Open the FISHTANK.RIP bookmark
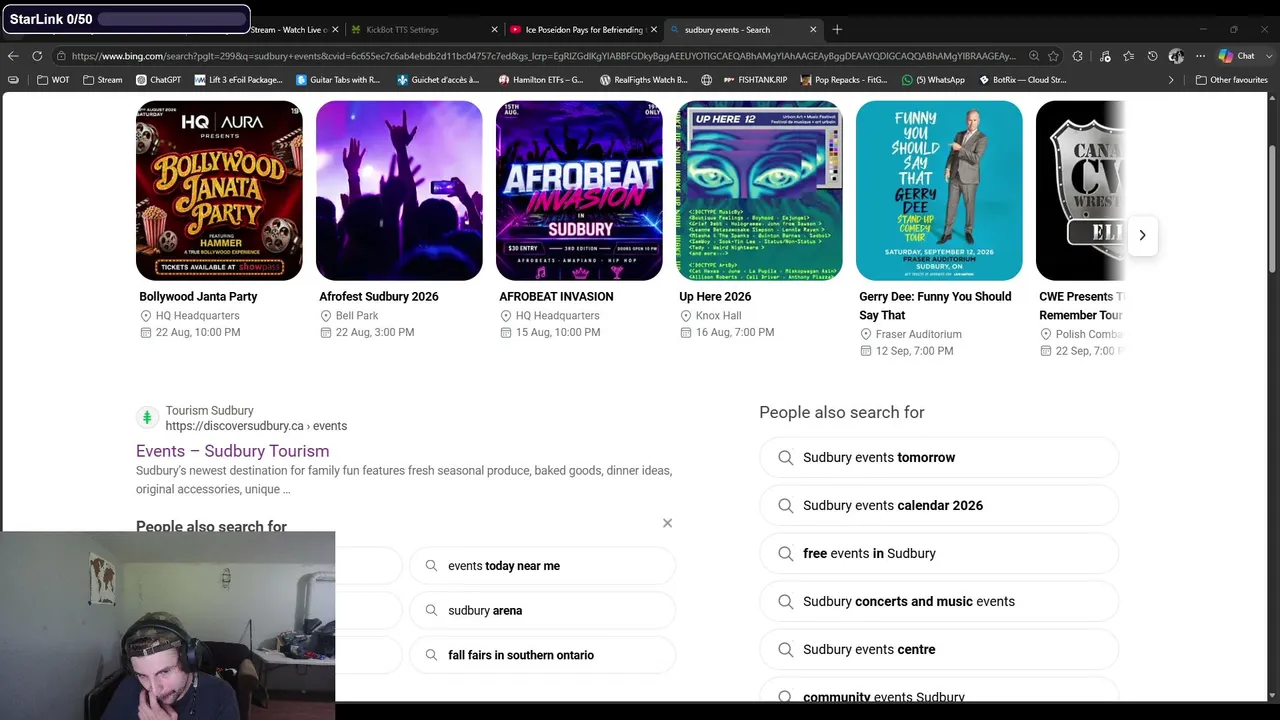1280x720 pixels. click(756, 80)
